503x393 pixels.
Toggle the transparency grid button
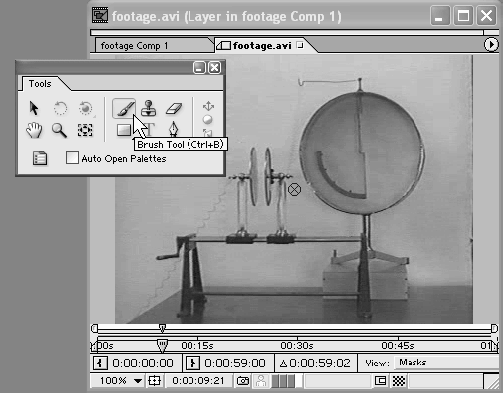click(x=399, y=381)
